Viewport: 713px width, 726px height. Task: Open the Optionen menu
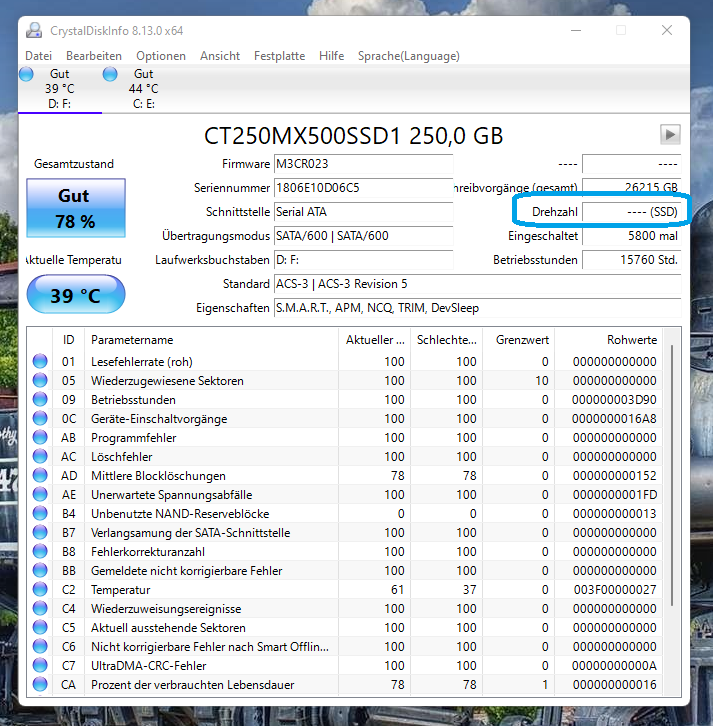[161, 56]
